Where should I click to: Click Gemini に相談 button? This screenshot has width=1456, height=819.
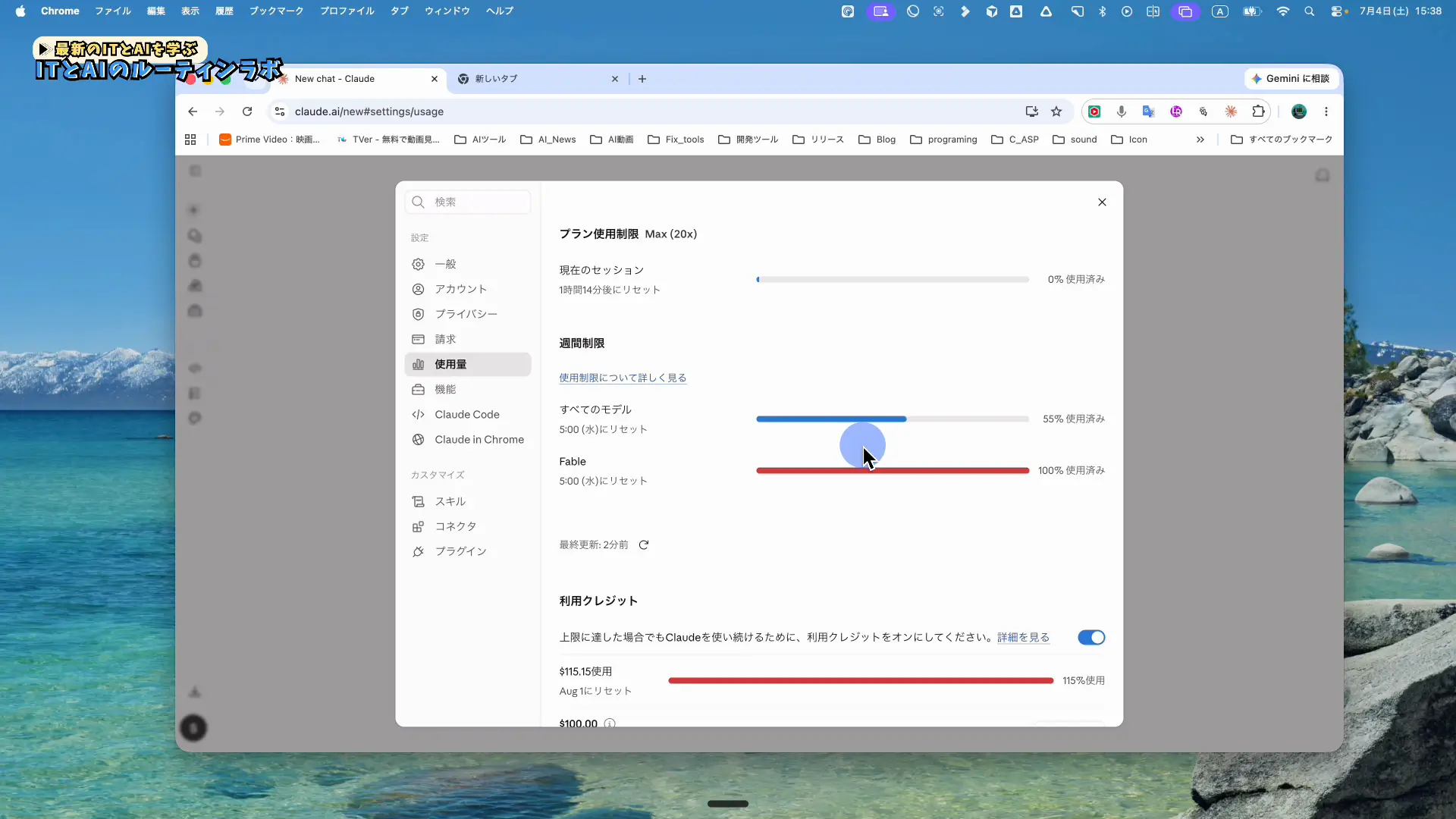[x=1291, y=79]
